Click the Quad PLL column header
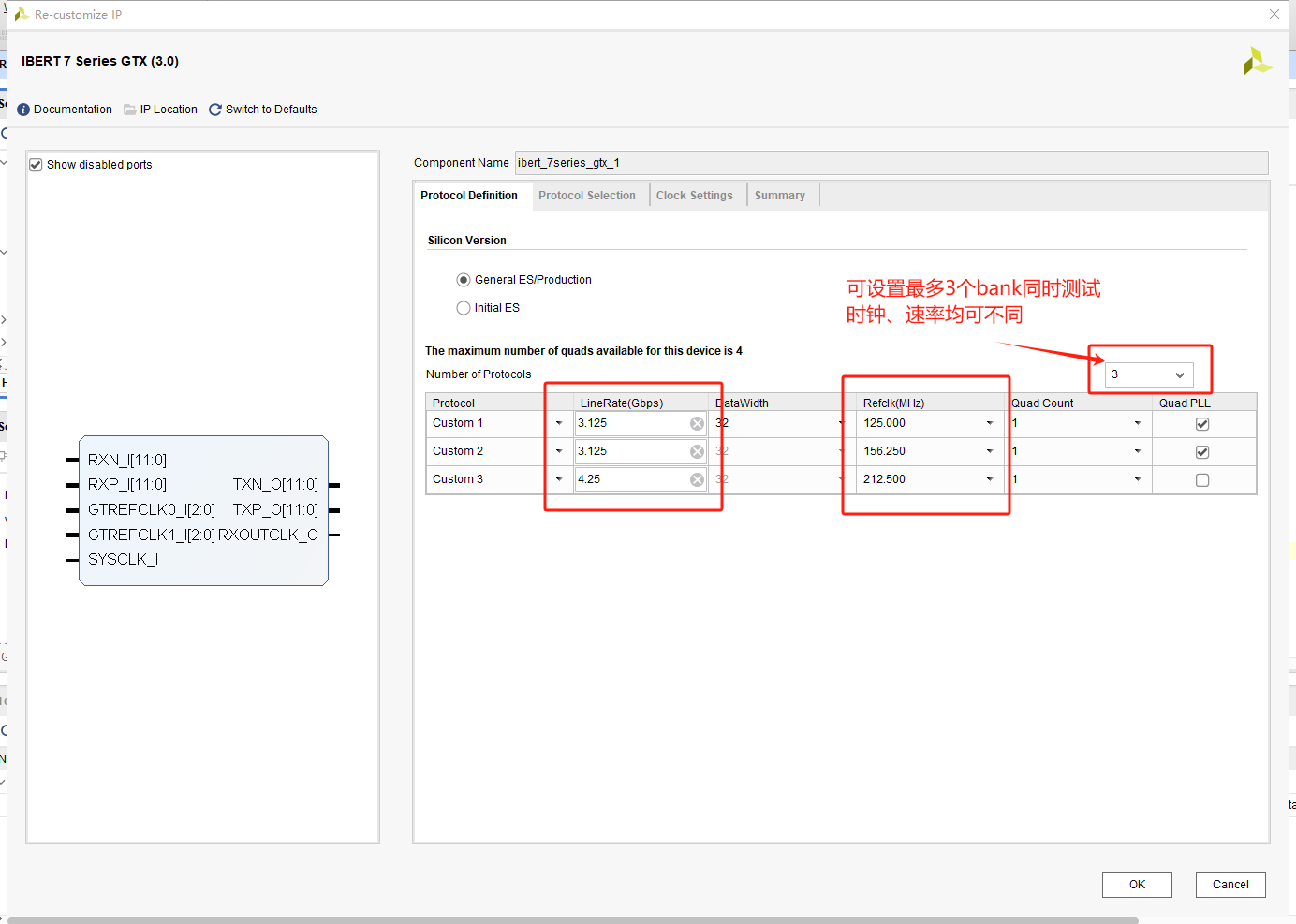Viewport: 1296px width, 924px height. point(1185,403)
